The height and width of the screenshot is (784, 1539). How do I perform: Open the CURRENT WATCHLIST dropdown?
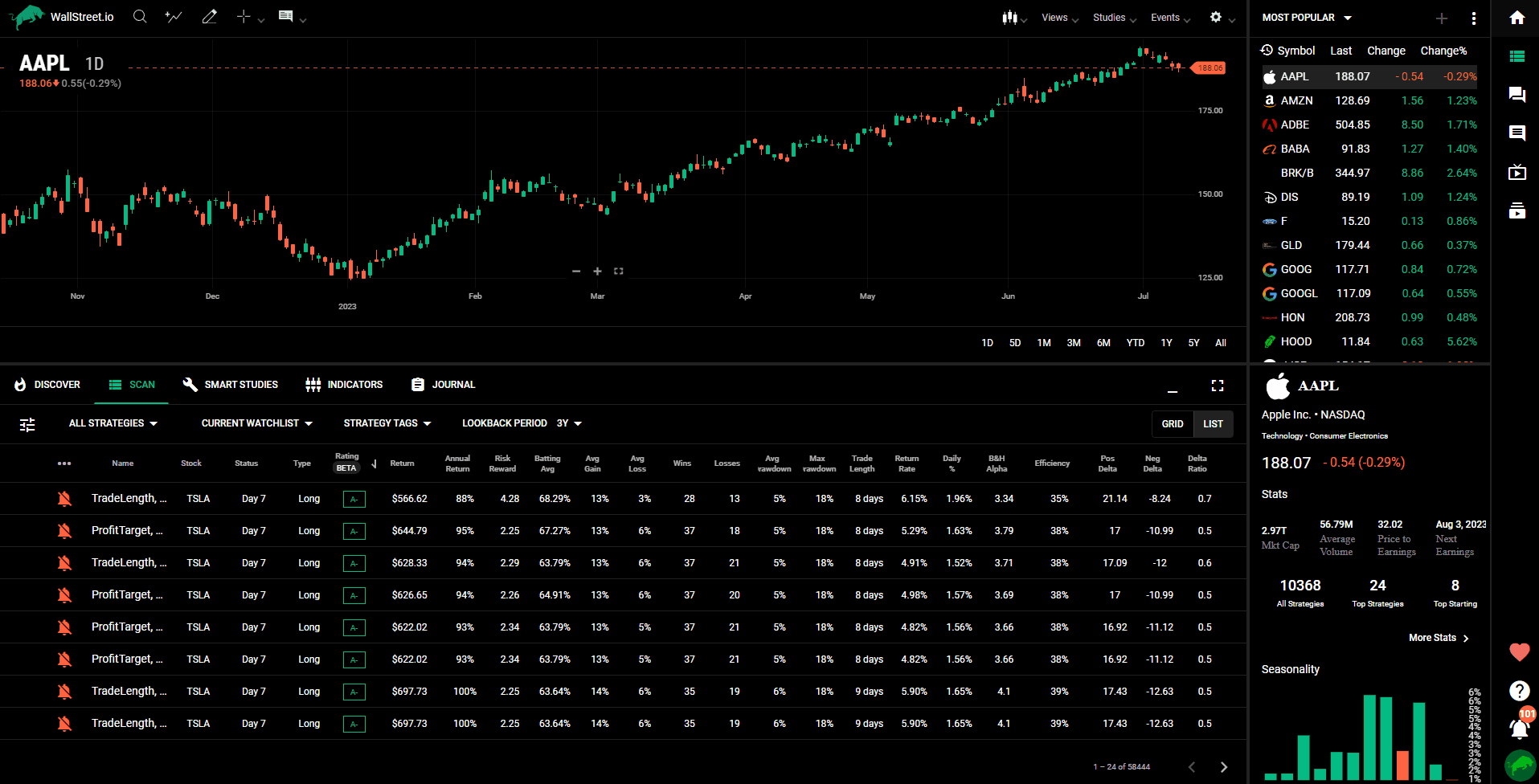coord(257,423)
